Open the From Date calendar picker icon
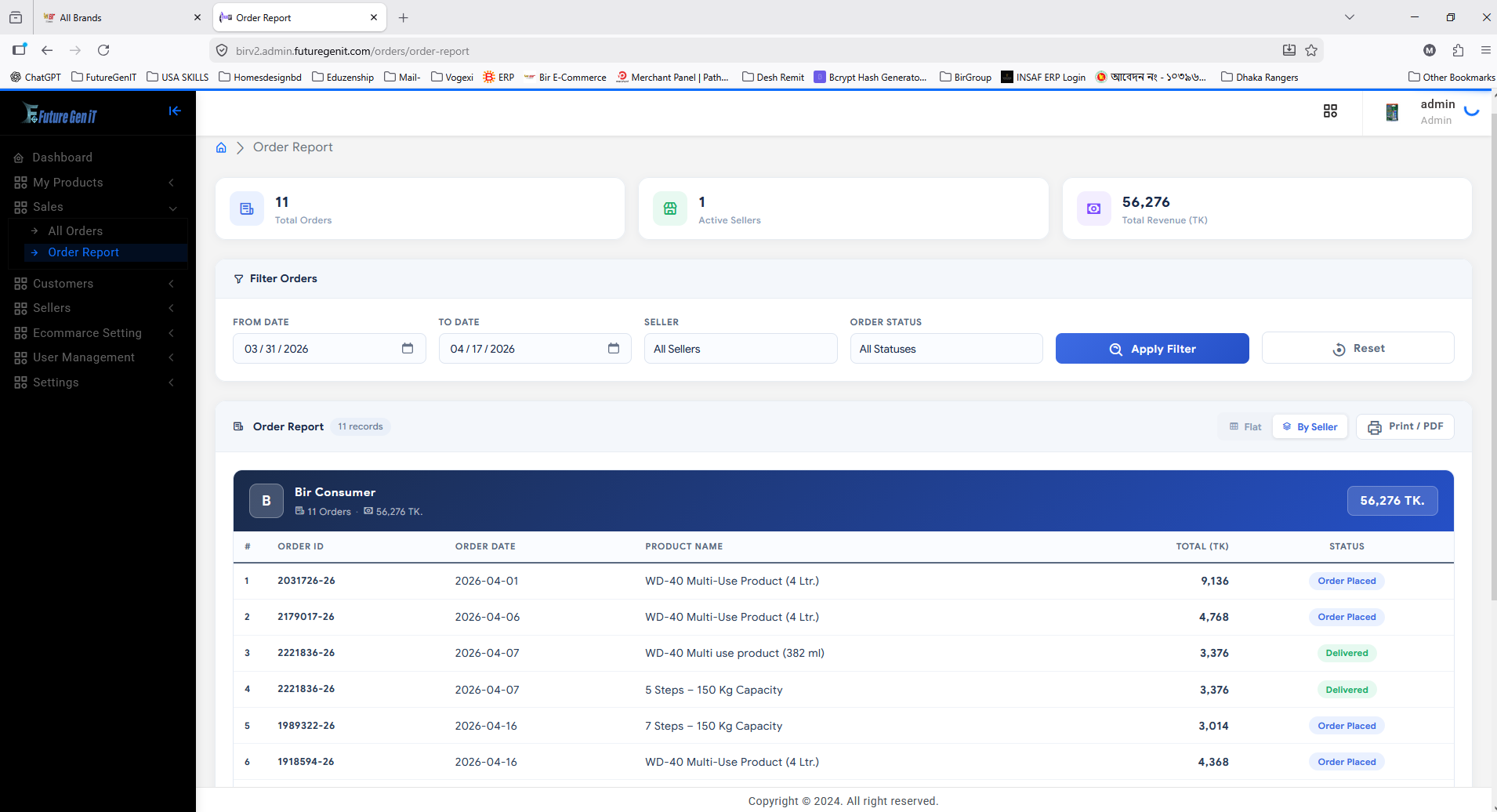Viewport: 1497px width, 812px height. pyautogui.click(x=408, y=348)
